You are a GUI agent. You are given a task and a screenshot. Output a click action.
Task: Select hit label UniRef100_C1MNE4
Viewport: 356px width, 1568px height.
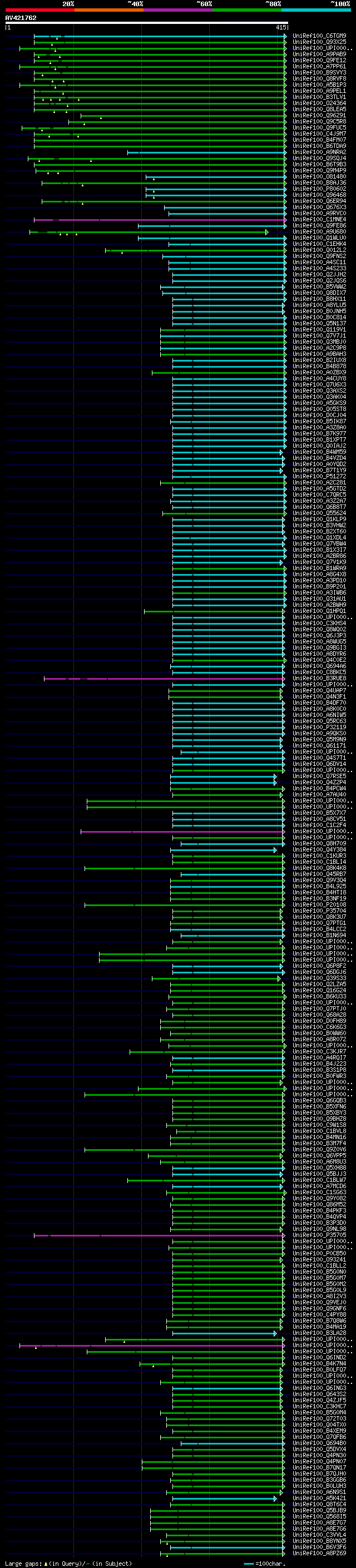click(x=319, y=220)
